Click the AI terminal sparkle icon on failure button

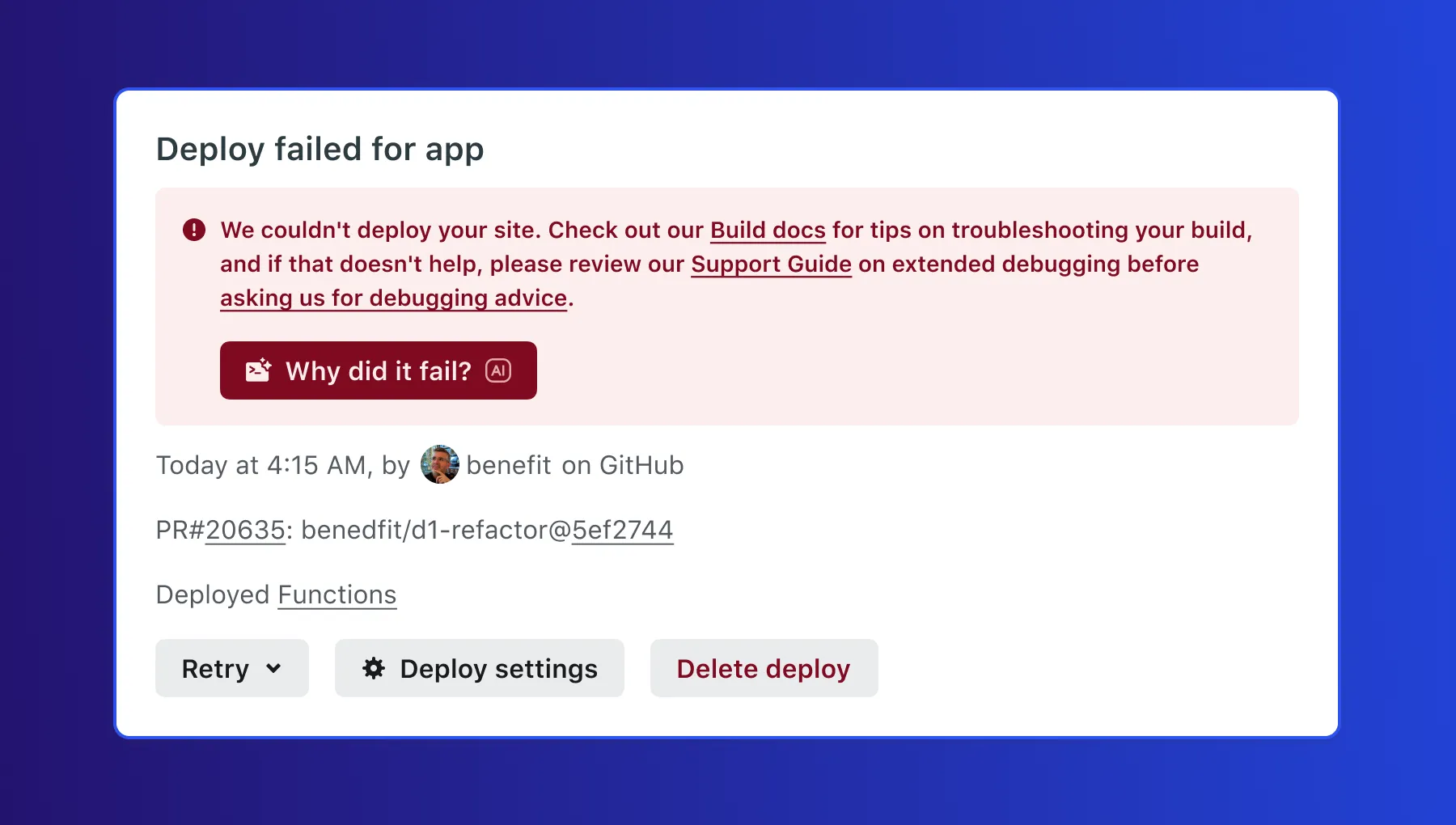click(x=257, y=370)
